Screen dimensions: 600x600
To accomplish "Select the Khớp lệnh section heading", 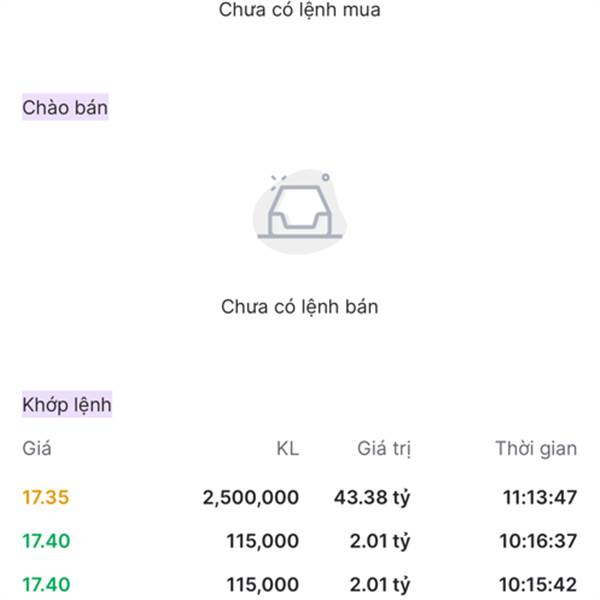I will 67,405.
